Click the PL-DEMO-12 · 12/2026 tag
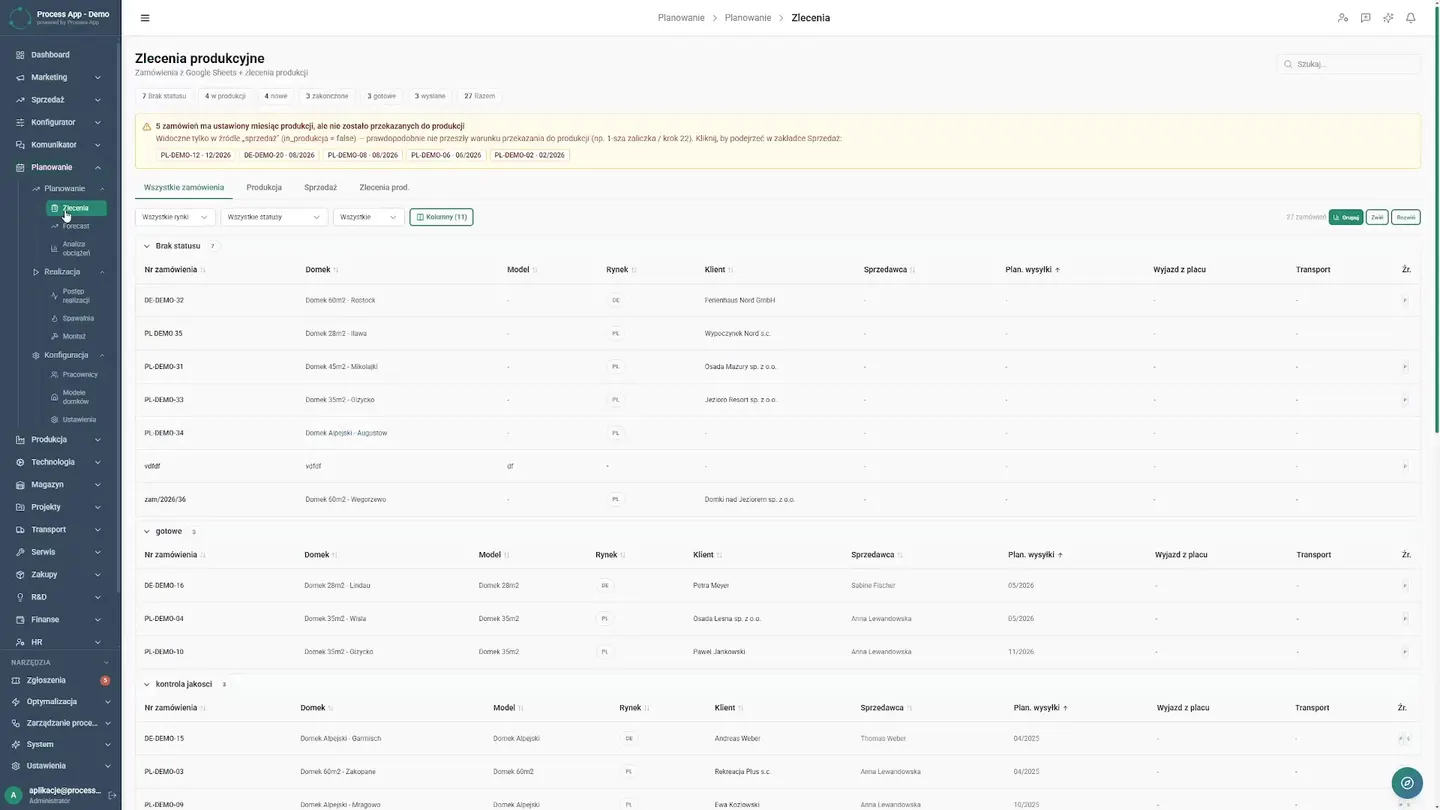Viewport: 1440px width, 810px height. (196, 155)
